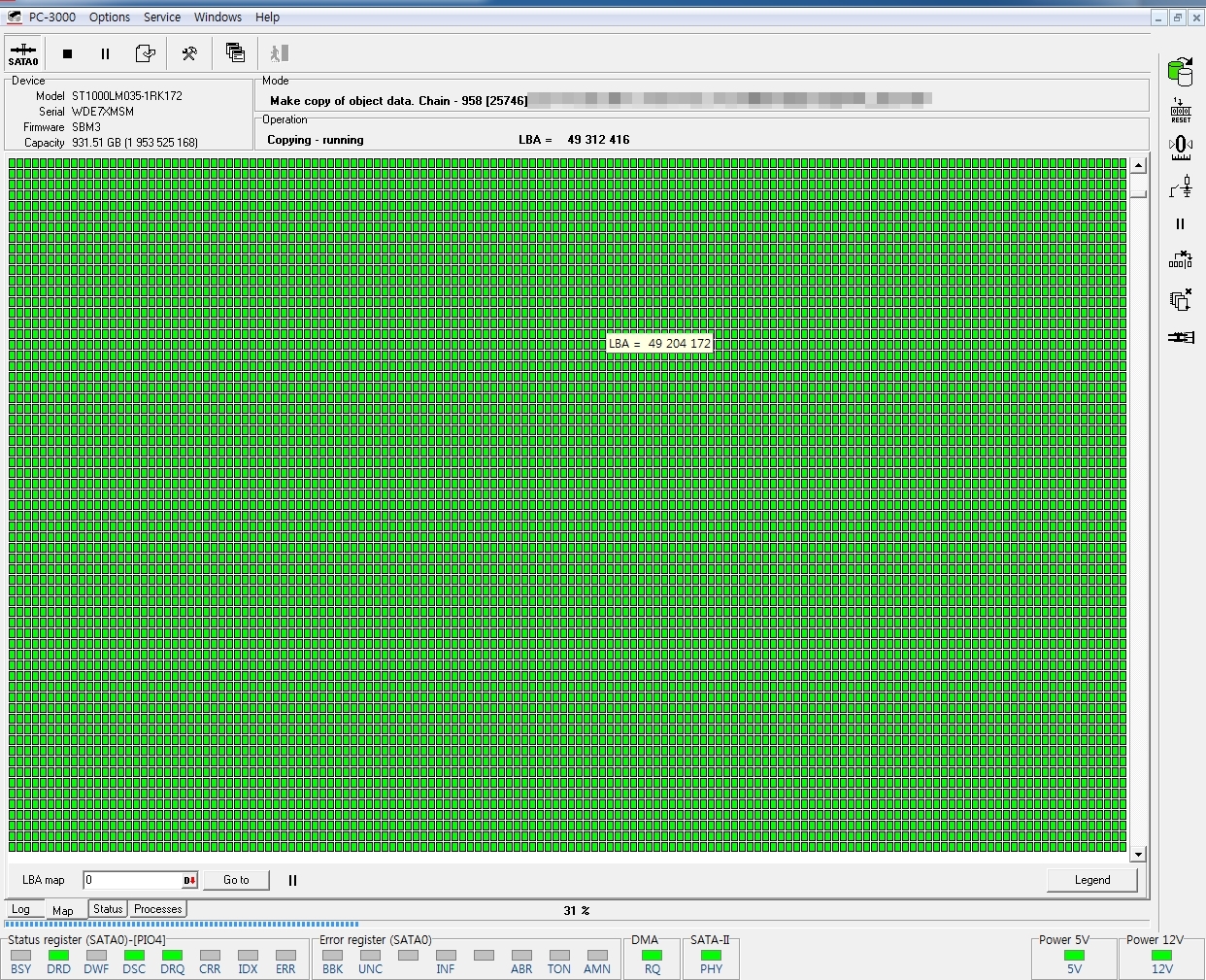Click the RESET counter icon

pyautogui.click(x=1181, y=110)
